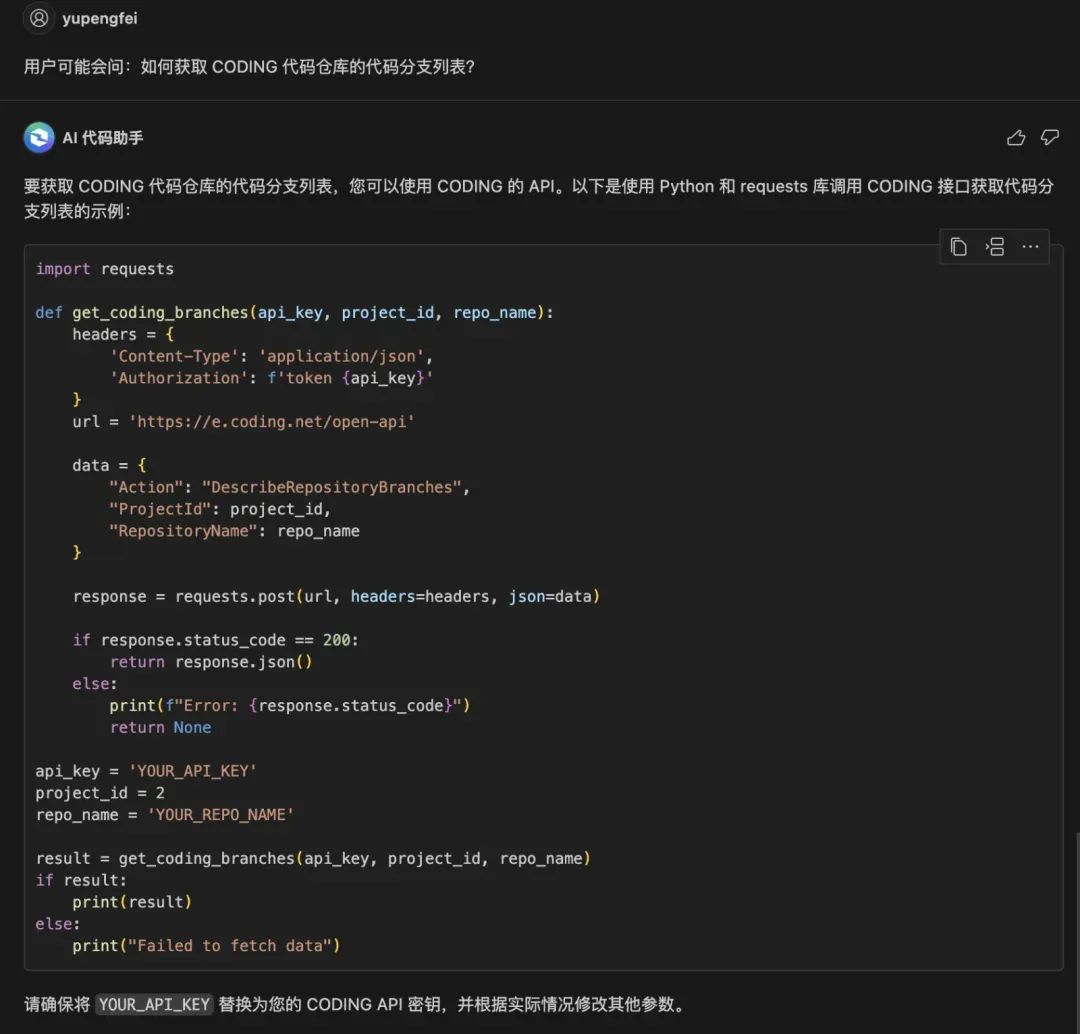Click the assistant's intro paragraph about Python requests
This screenshot has height=1034, width=1080.
pos(539,198)
